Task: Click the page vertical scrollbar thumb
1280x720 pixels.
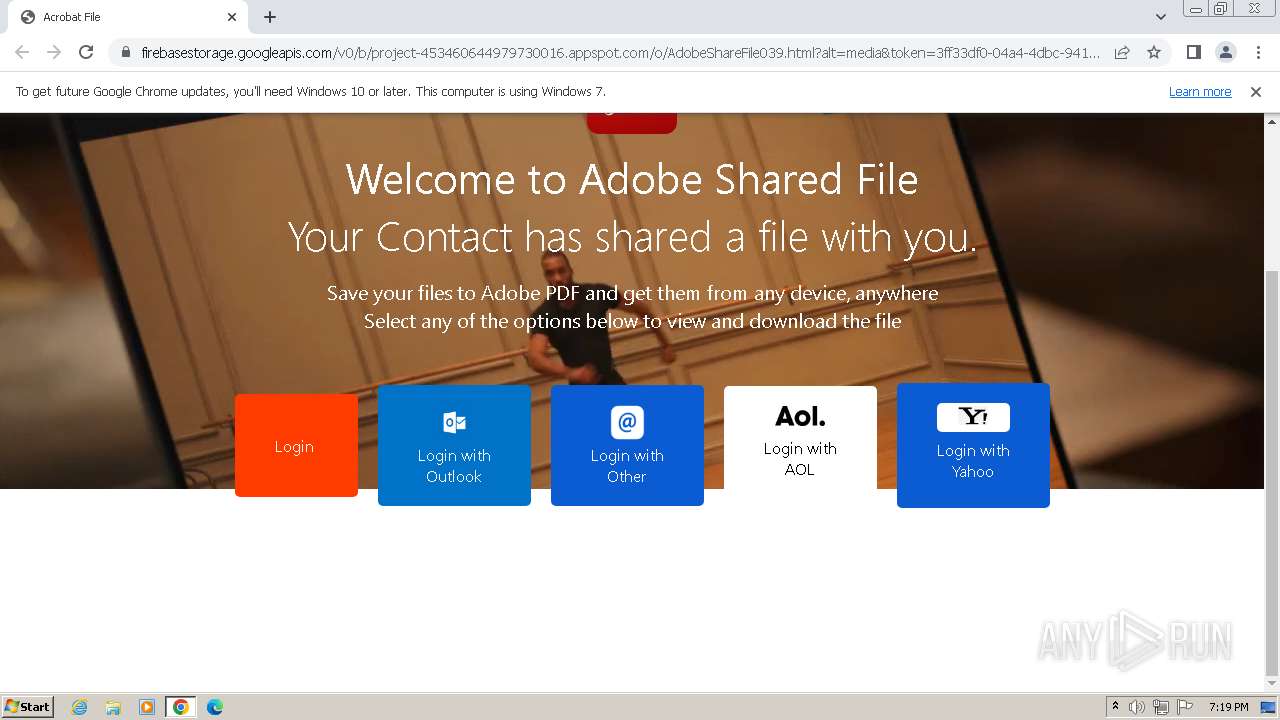Action: point(1272,473)
